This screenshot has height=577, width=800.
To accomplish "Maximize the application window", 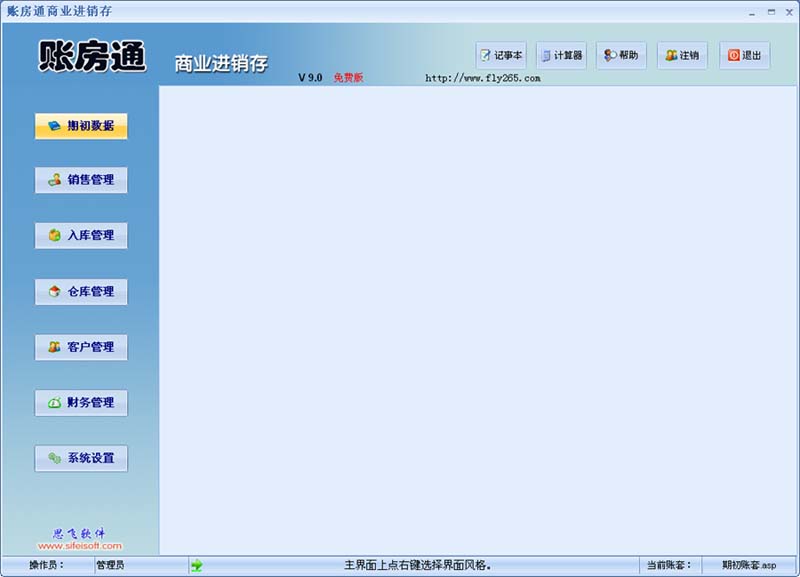I will 771,12.
